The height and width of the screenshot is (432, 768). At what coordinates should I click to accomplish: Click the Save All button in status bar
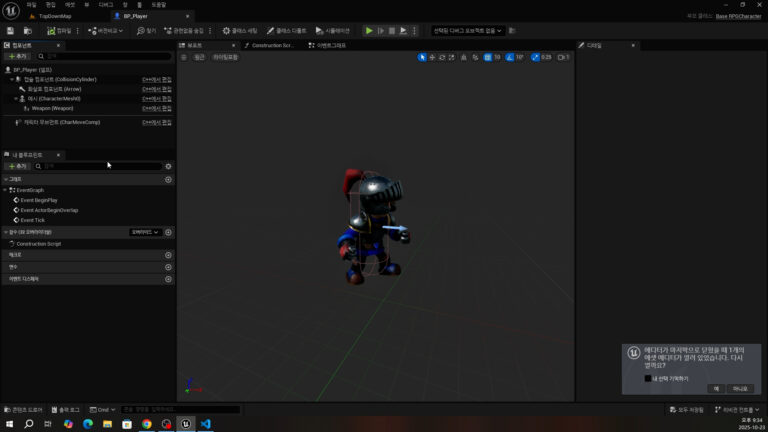click(686, 410)
